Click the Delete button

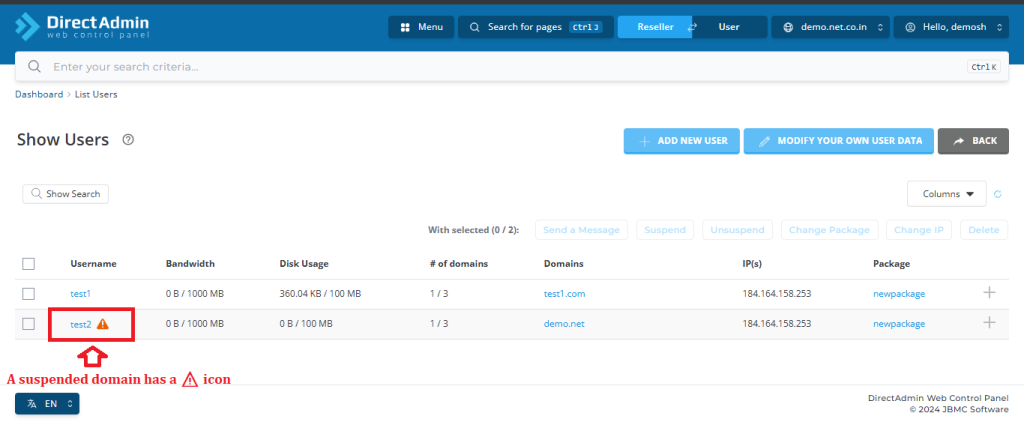click(984, 230)
